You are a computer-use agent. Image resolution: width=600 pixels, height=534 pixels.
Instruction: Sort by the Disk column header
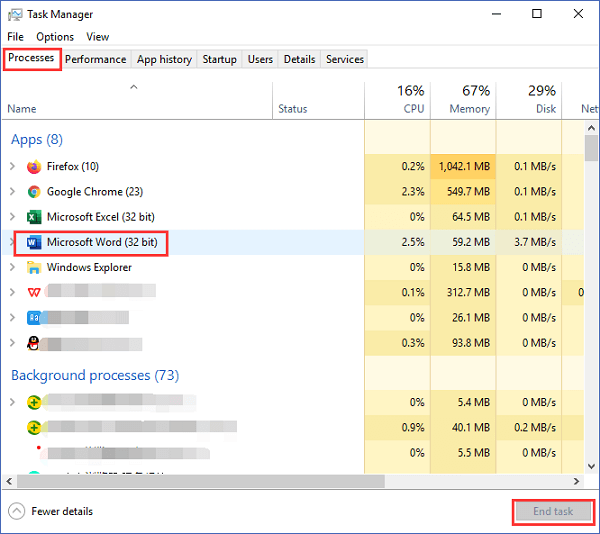point(529,100)
